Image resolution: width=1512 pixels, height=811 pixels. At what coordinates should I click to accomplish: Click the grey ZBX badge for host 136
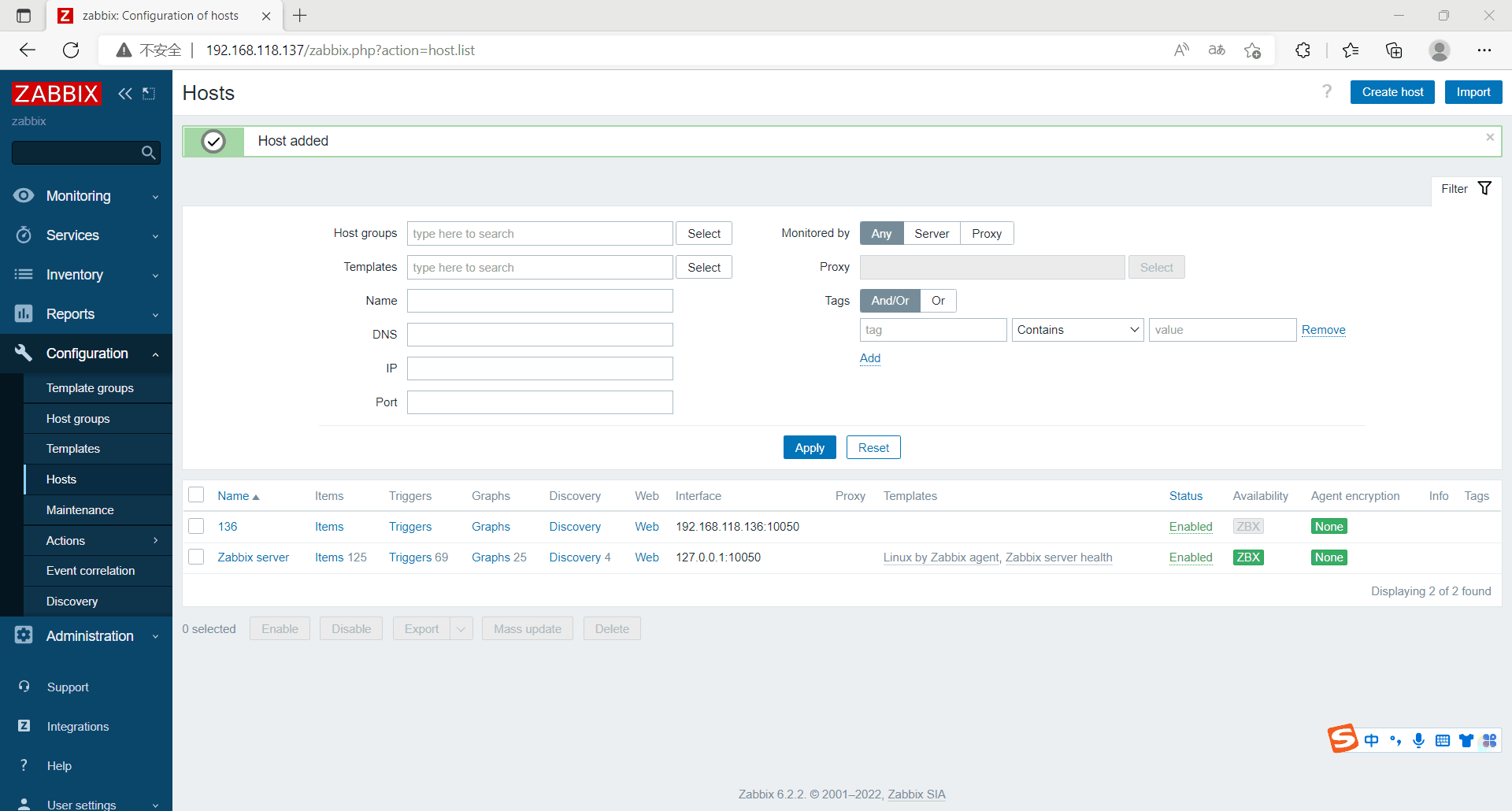[1248, 526]
